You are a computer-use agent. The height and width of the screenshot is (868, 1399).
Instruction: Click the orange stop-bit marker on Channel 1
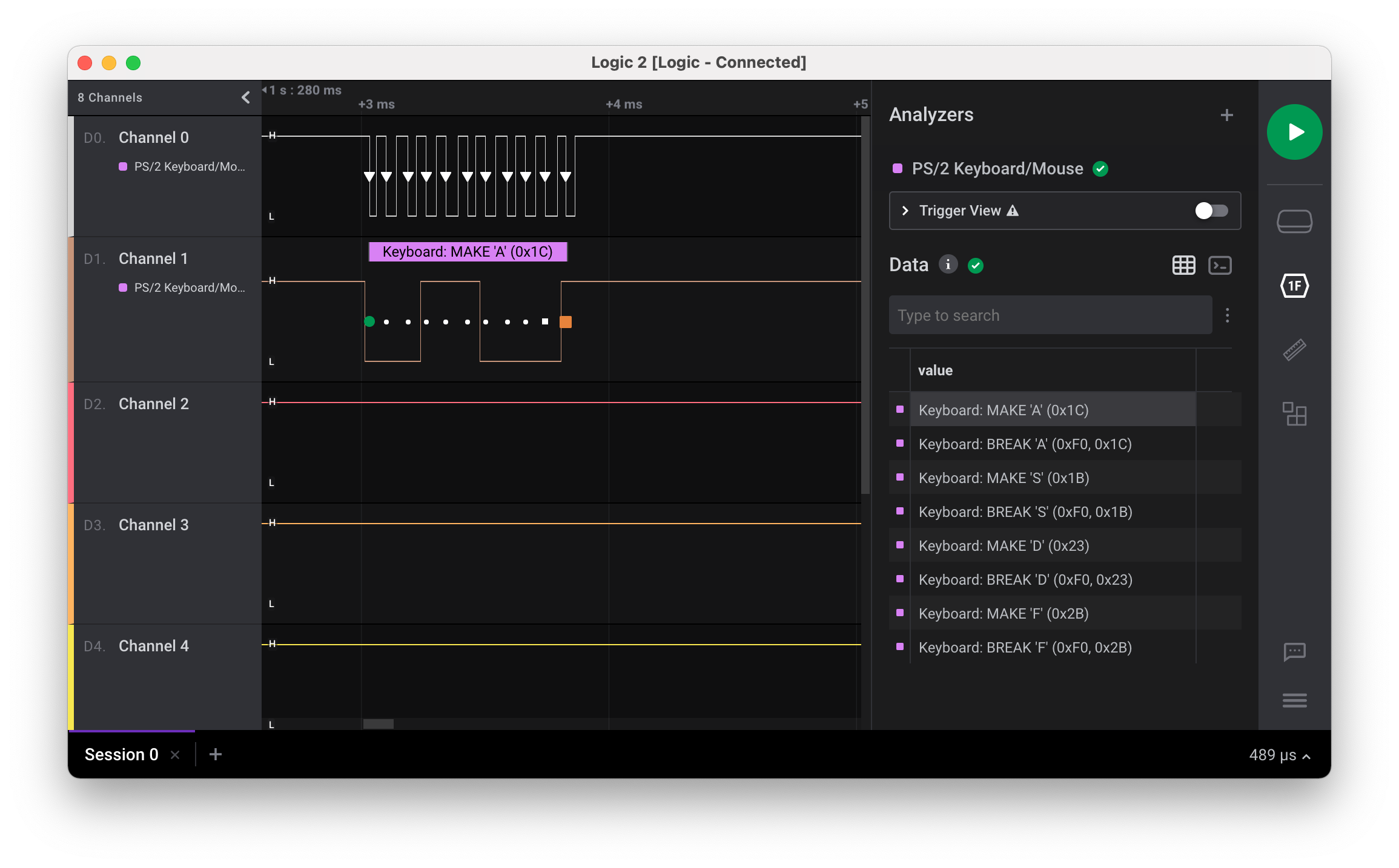(x=565, y=321)
